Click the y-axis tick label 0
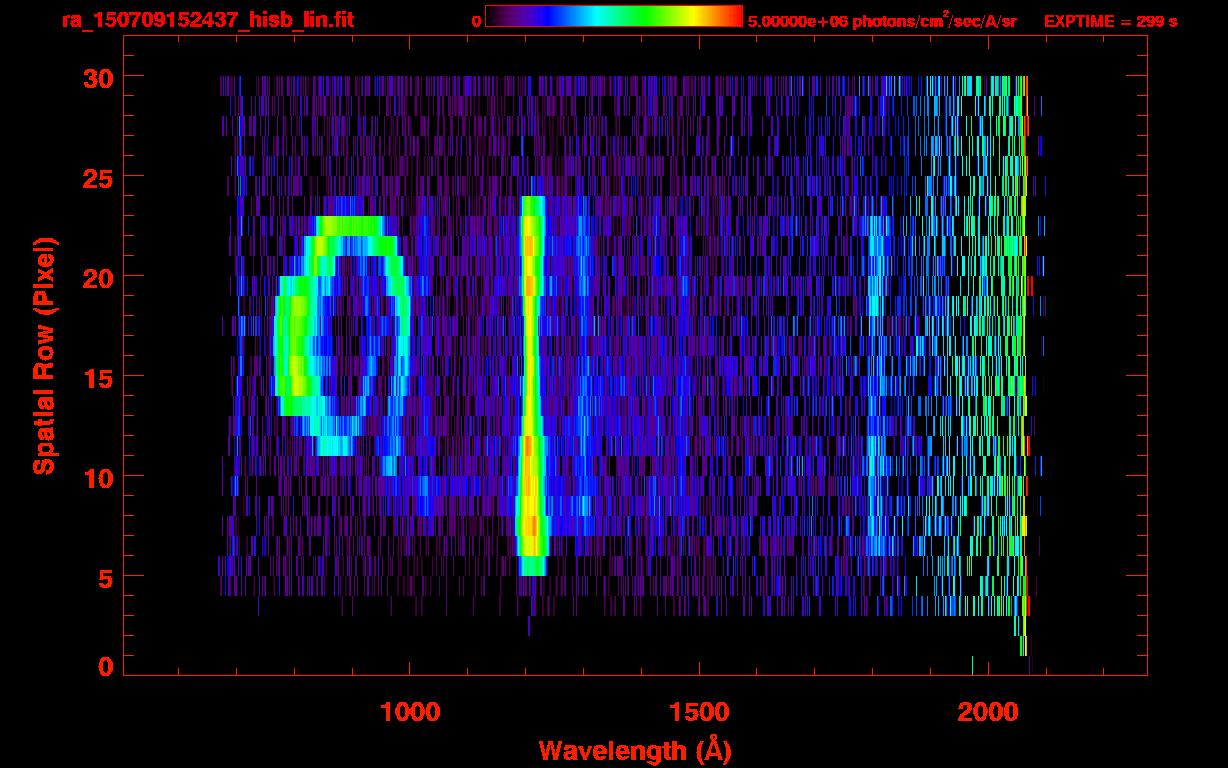 (x=105, y=666)
